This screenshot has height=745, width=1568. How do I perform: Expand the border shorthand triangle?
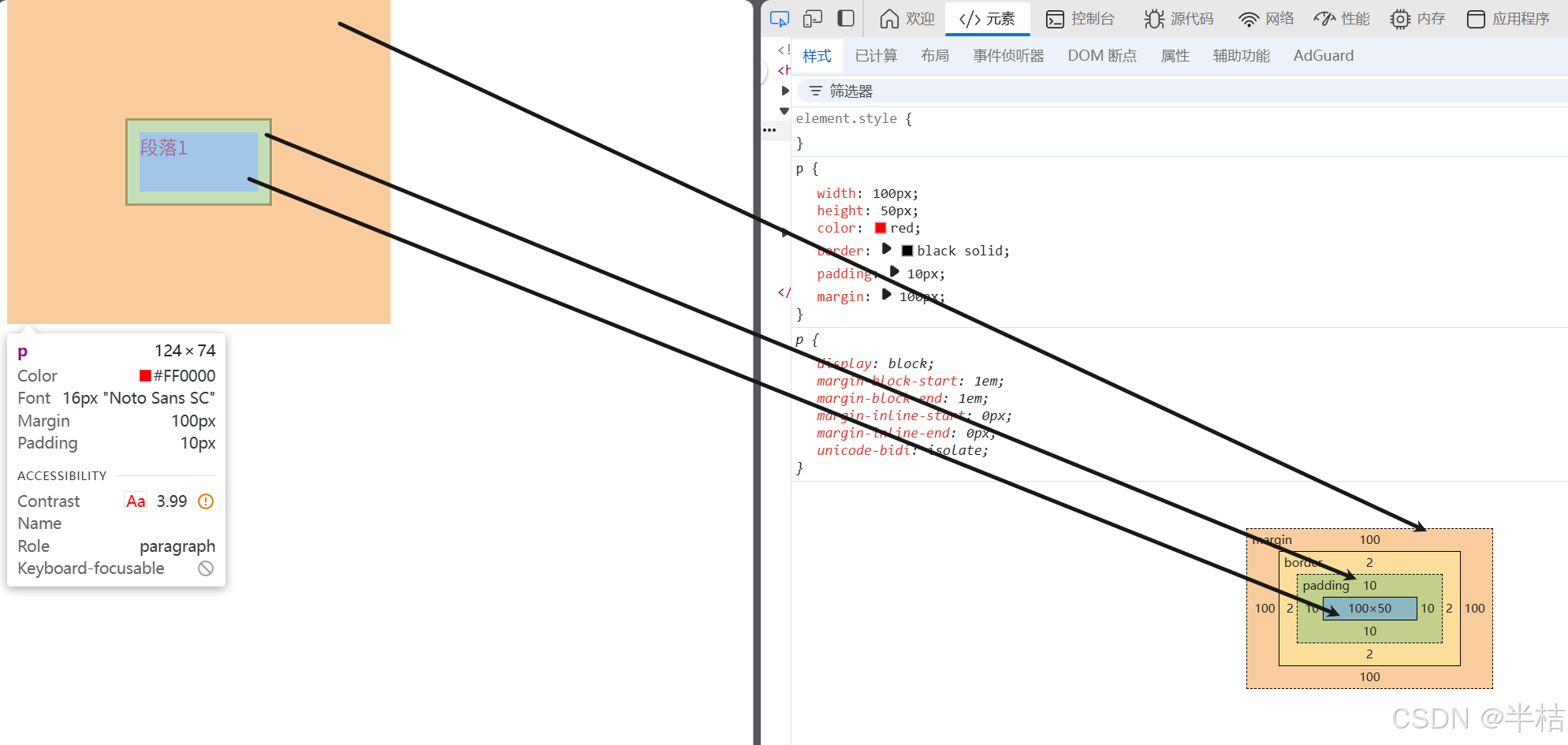(x=886, y=249)
